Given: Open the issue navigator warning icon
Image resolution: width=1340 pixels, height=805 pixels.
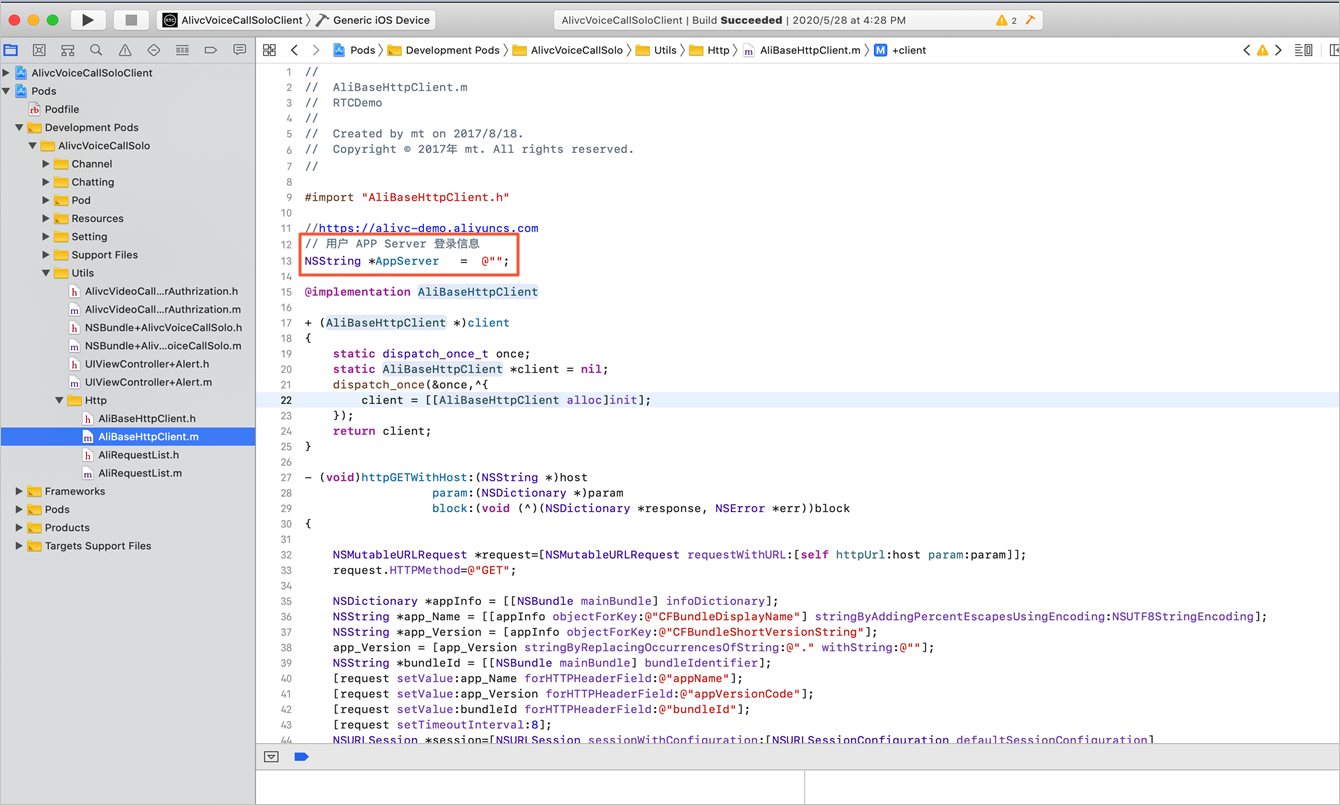Looking at the screenshot, I should tap(125, 50).
